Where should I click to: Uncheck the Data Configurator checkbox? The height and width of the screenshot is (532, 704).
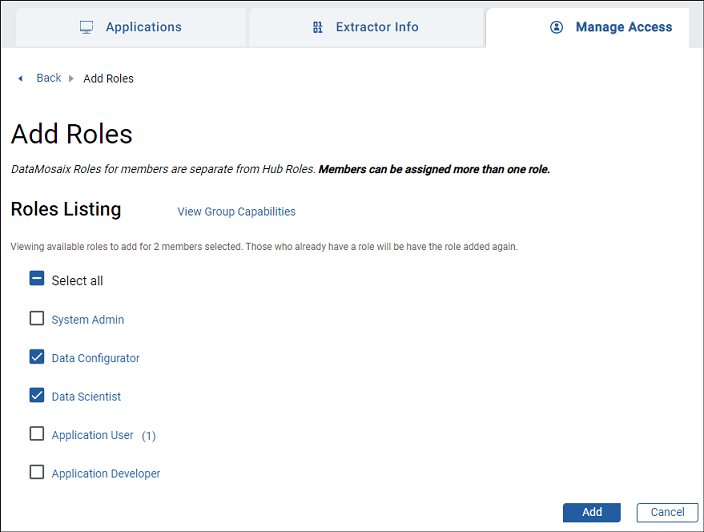pos(37,357)
